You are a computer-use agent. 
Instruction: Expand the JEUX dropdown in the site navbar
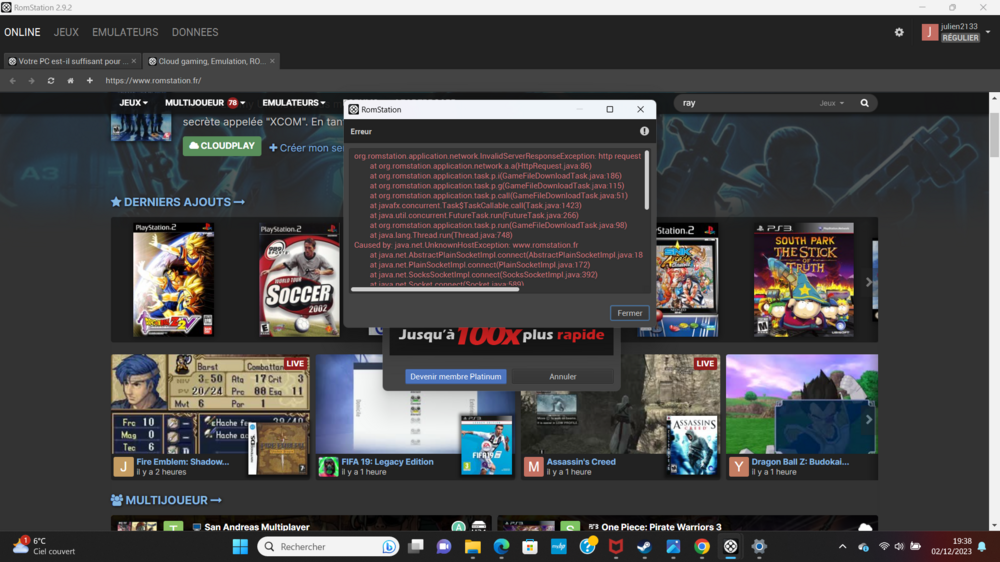(133, 103)
